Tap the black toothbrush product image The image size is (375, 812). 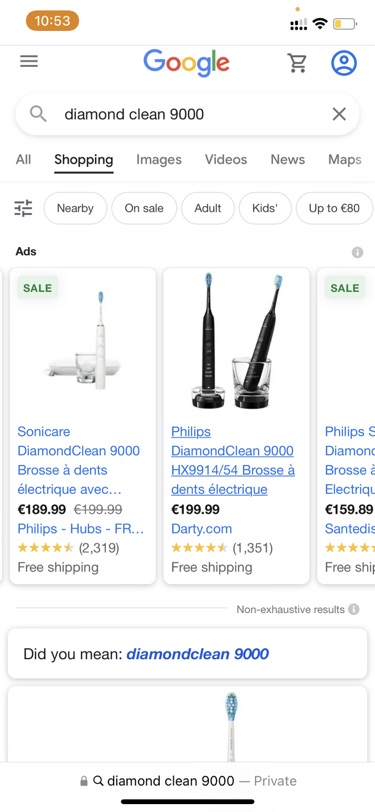click(236, 342)
